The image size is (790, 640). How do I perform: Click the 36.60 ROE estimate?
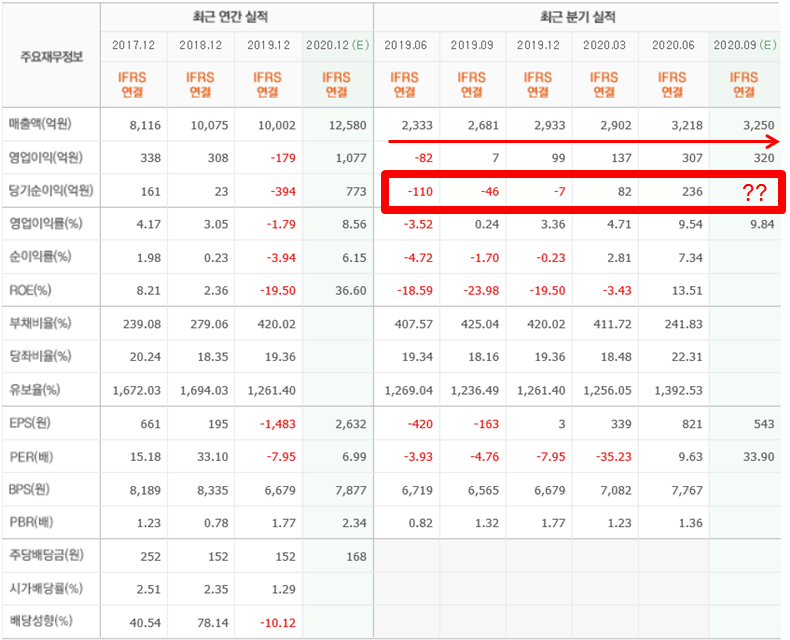point(351,291)
